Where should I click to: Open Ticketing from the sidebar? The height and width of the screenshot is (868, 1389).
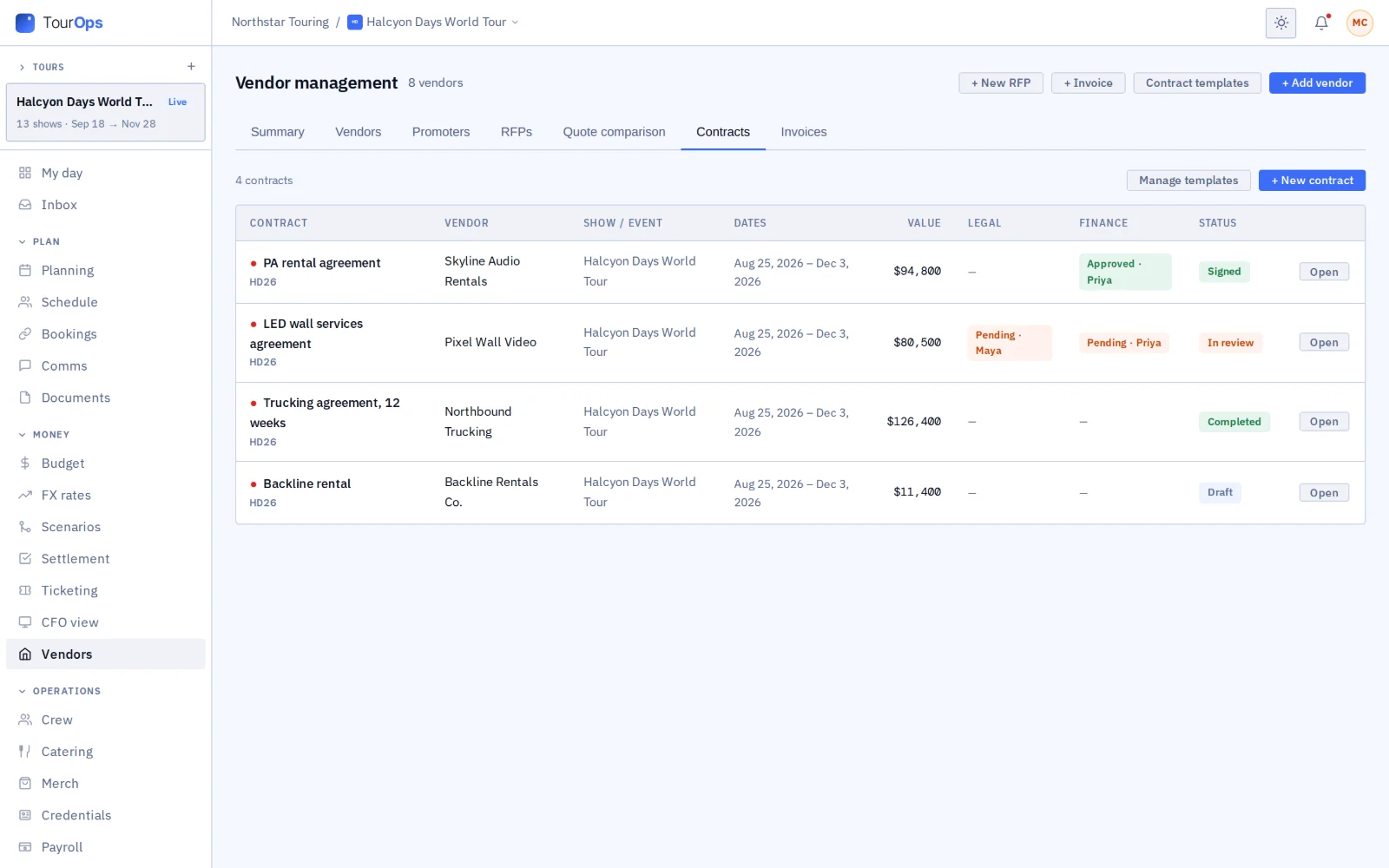click(x=106, y=590)
